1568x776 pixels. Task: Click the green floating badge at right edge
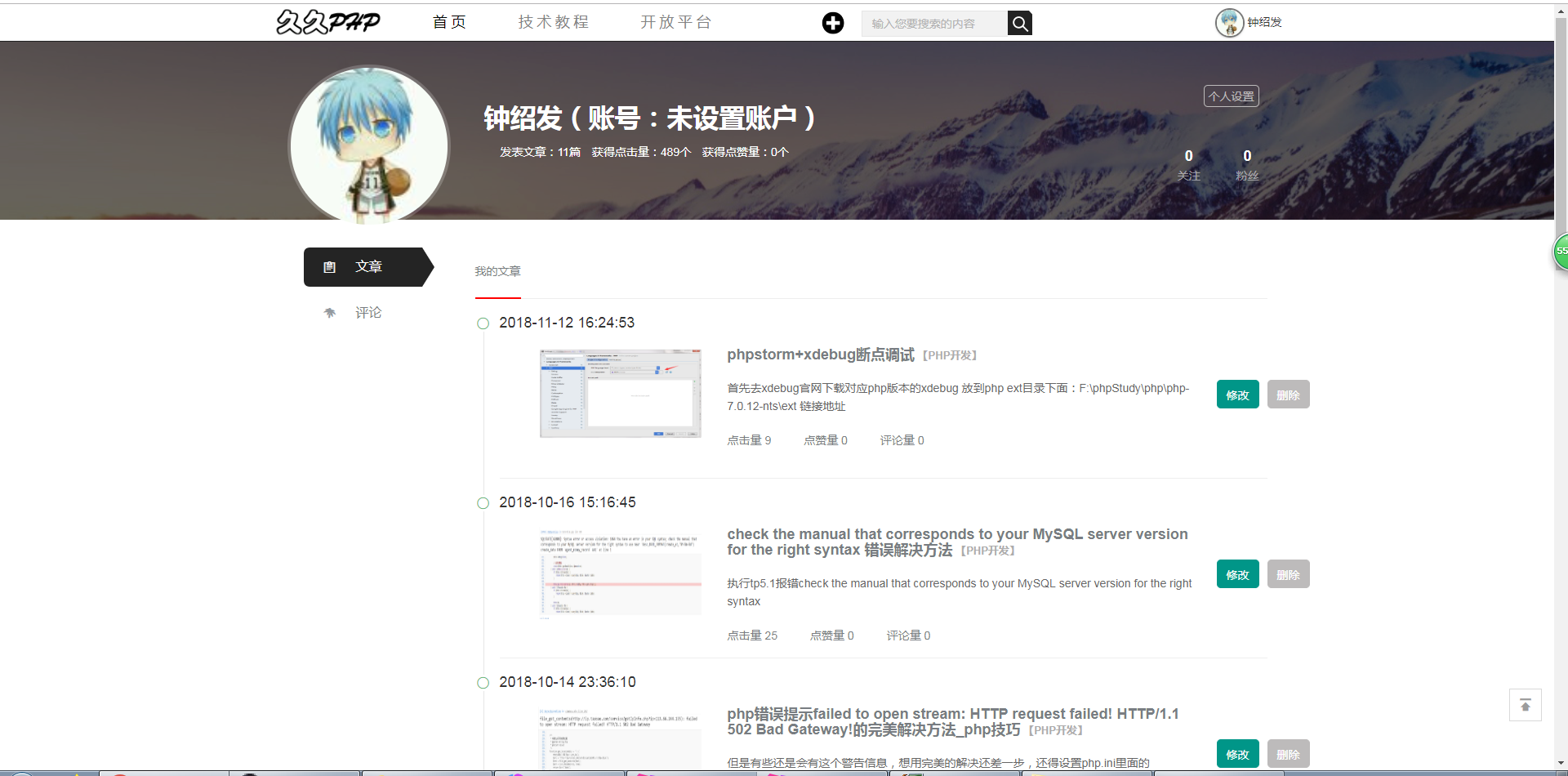point(1560,252)
